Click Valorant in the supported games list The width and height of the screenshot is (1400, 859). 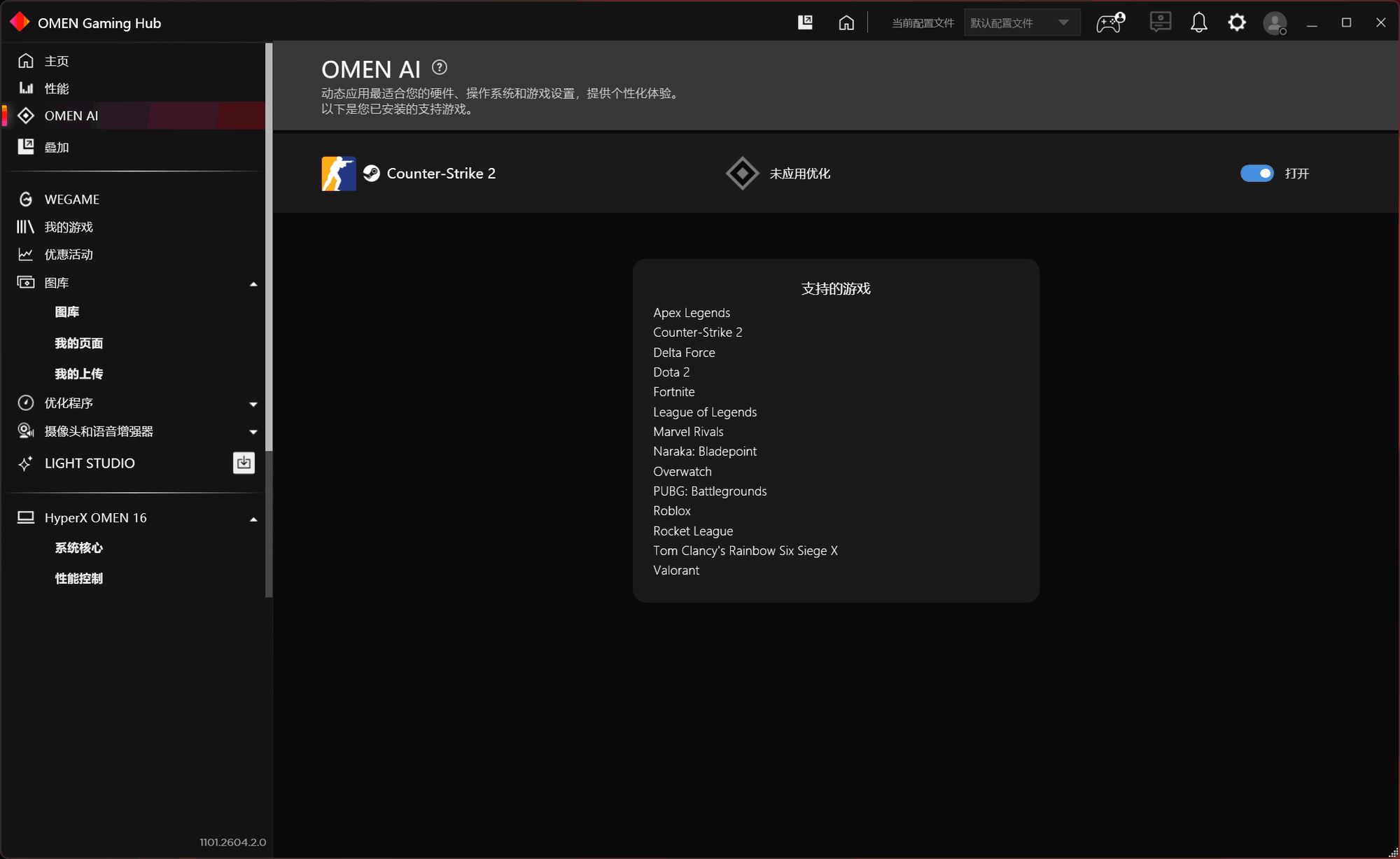[x=676, y=571]
